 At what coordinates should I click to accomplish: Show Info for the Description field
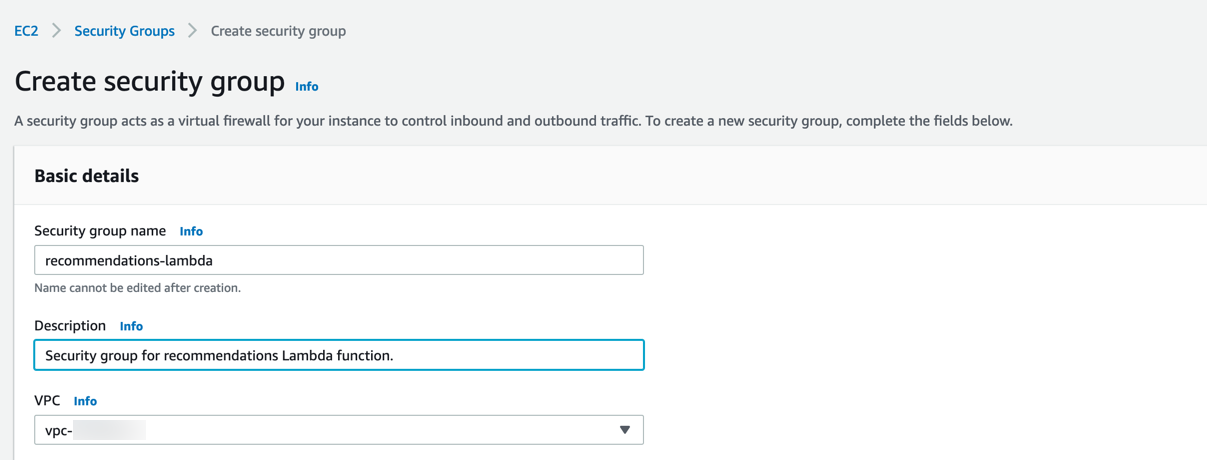[x=131, y=326]
